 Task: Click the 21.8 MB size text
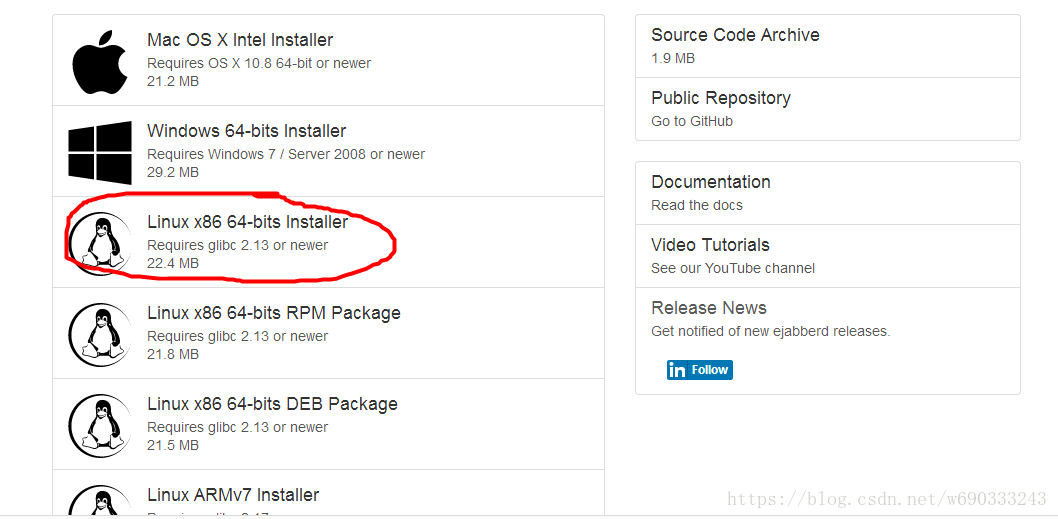tap(173, 354)
